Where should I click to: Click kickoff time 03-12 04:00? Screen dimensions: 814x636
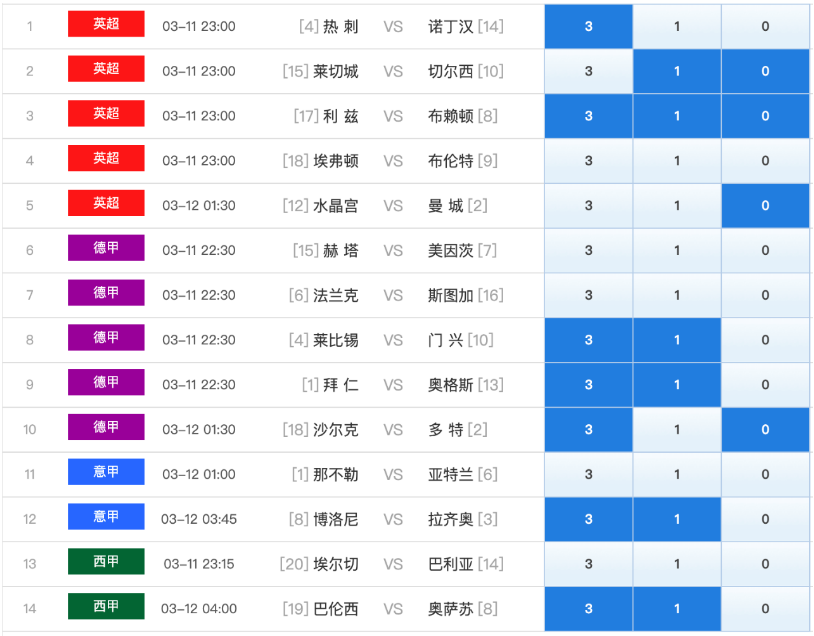pyautogui.click(x=199, y=608)
